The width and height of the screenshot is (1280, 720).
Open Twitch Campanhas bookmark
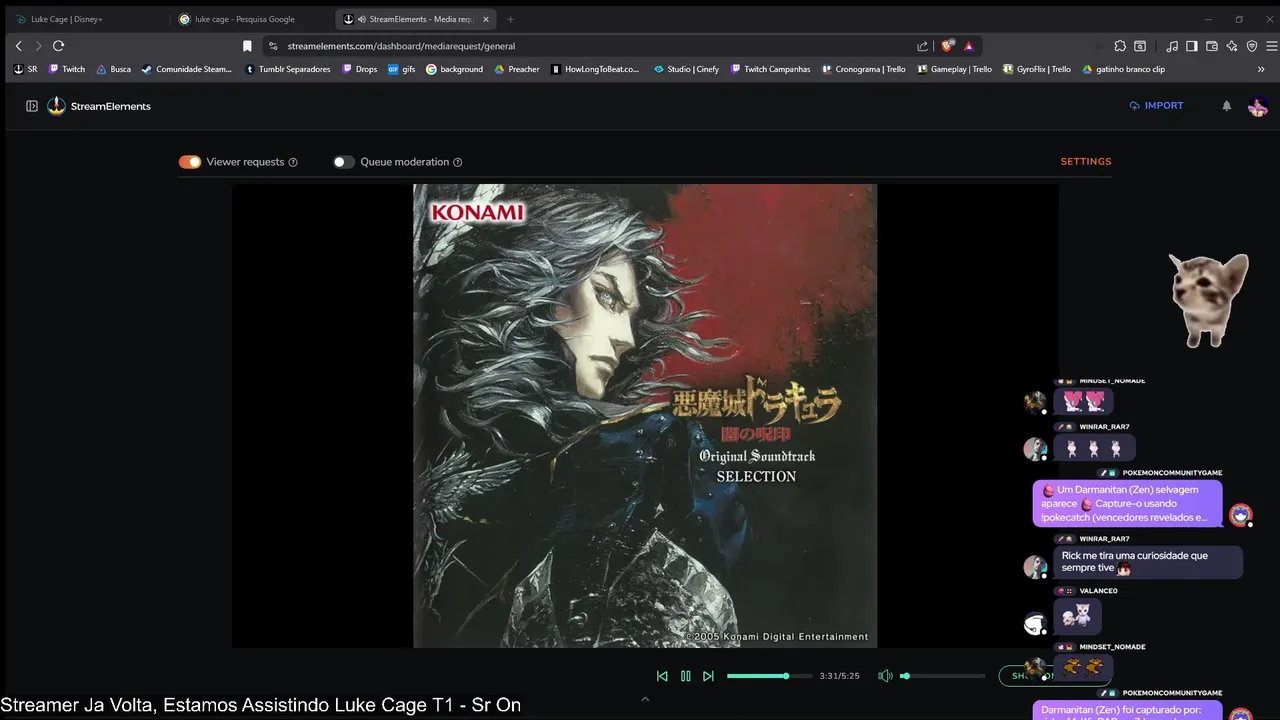(x=770, y=69)
